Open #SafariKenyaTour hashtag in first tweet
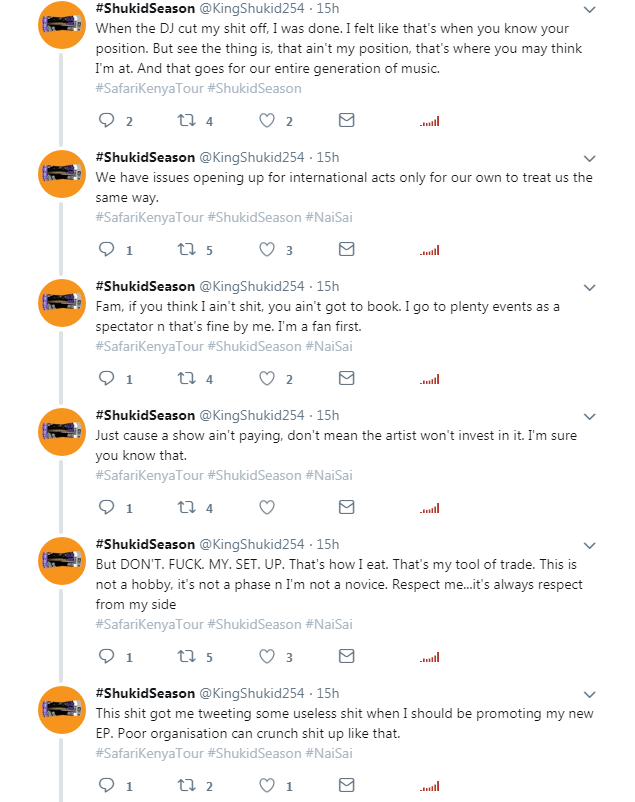 pyautogui.click(x=150, y=88)
